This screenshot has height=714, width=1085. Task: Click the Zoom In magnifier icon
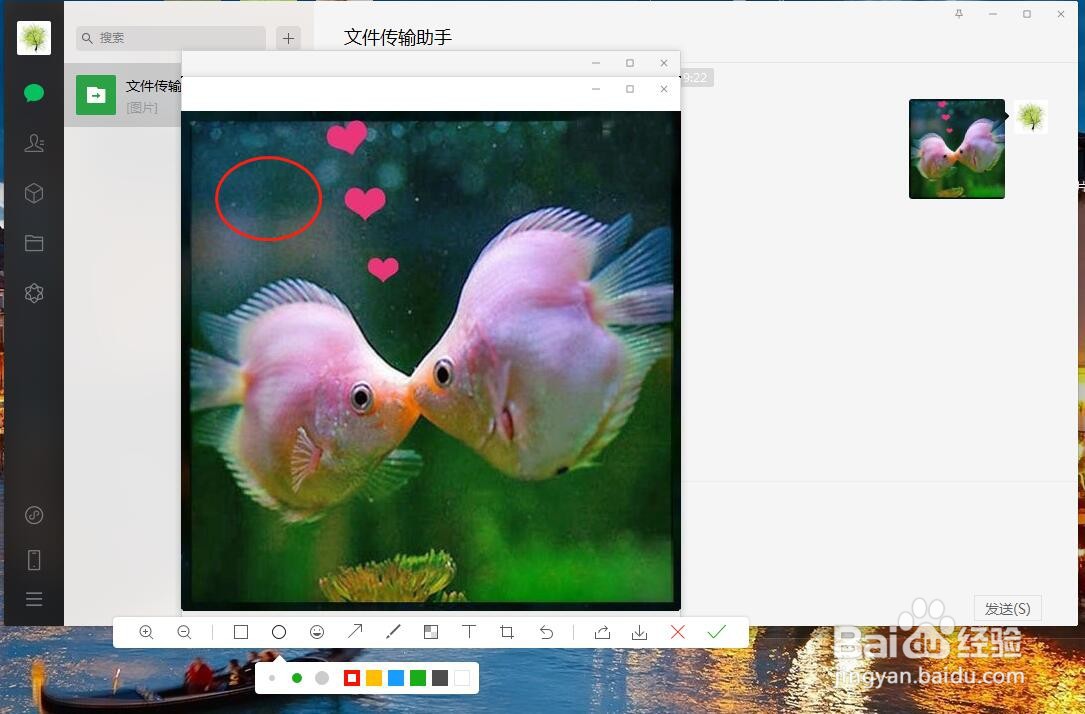point(146,632)
